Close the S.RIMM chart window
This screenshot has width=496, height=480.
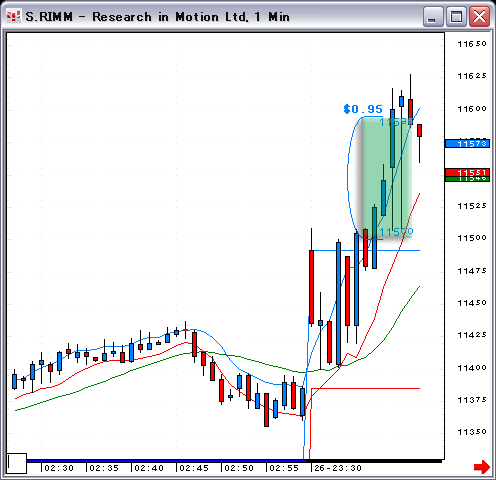(480, 17)
